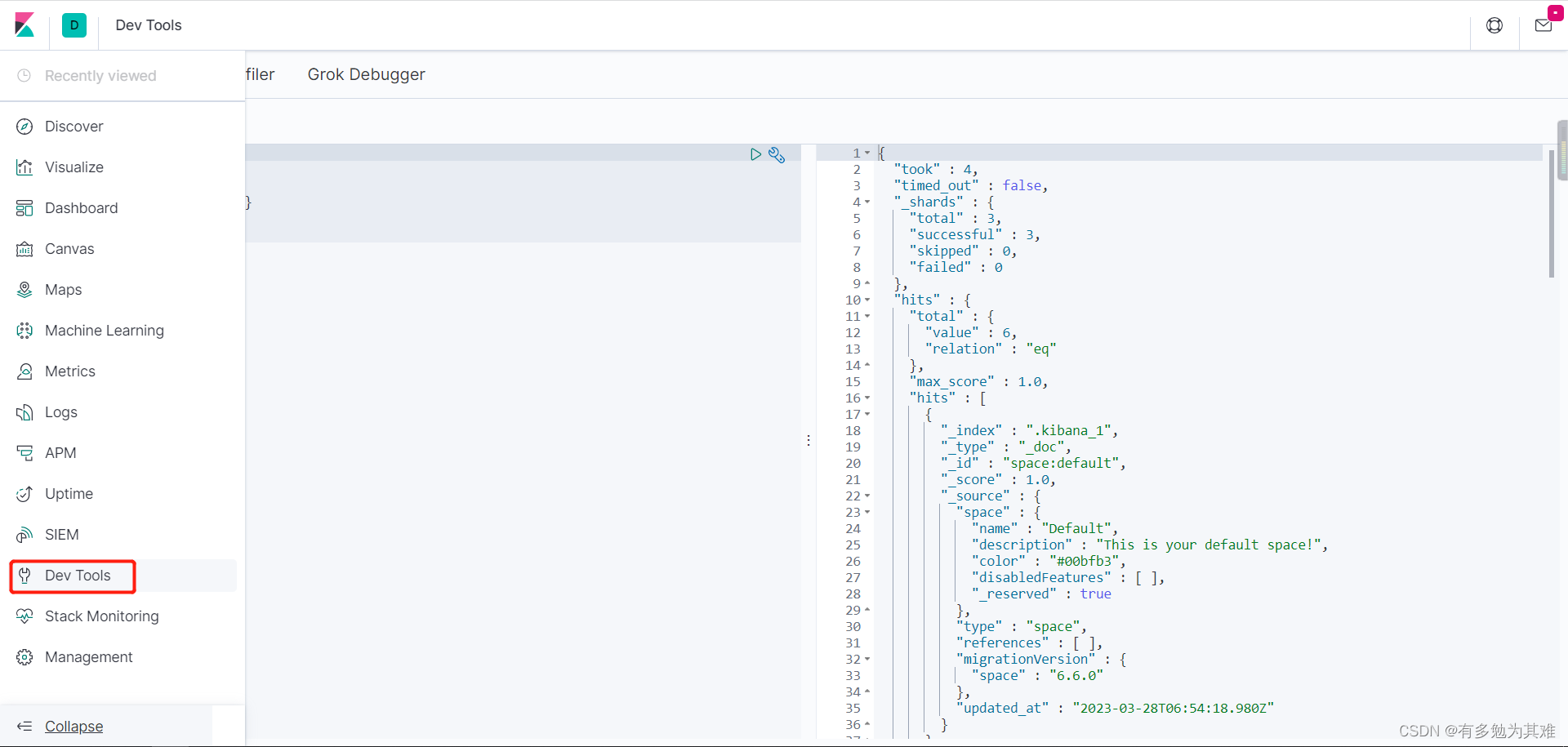
Task: Open the Help icon in the top bar
Action: tap(1494, 25)
